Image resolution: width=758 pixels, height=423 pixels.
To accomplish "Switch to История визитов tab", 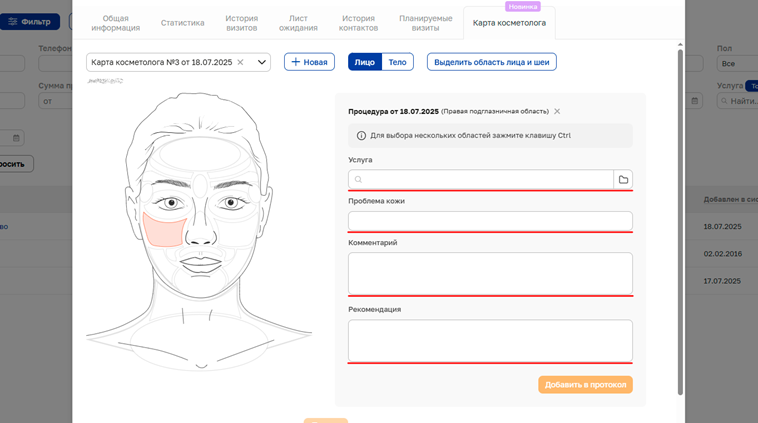I will click(x=241, y=23).
